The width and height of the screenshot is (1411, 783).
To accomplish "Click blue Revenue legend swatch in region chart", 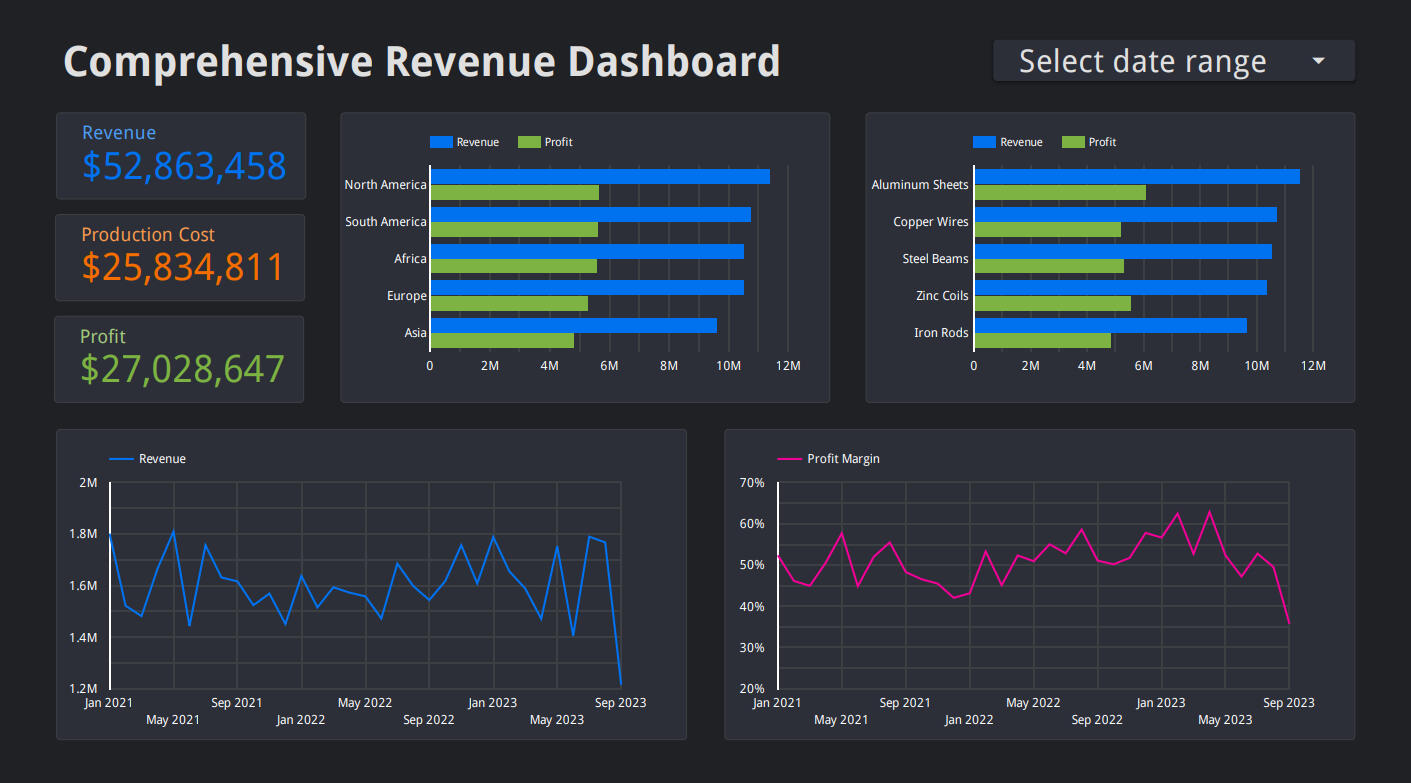I will [x=441, y=142].
